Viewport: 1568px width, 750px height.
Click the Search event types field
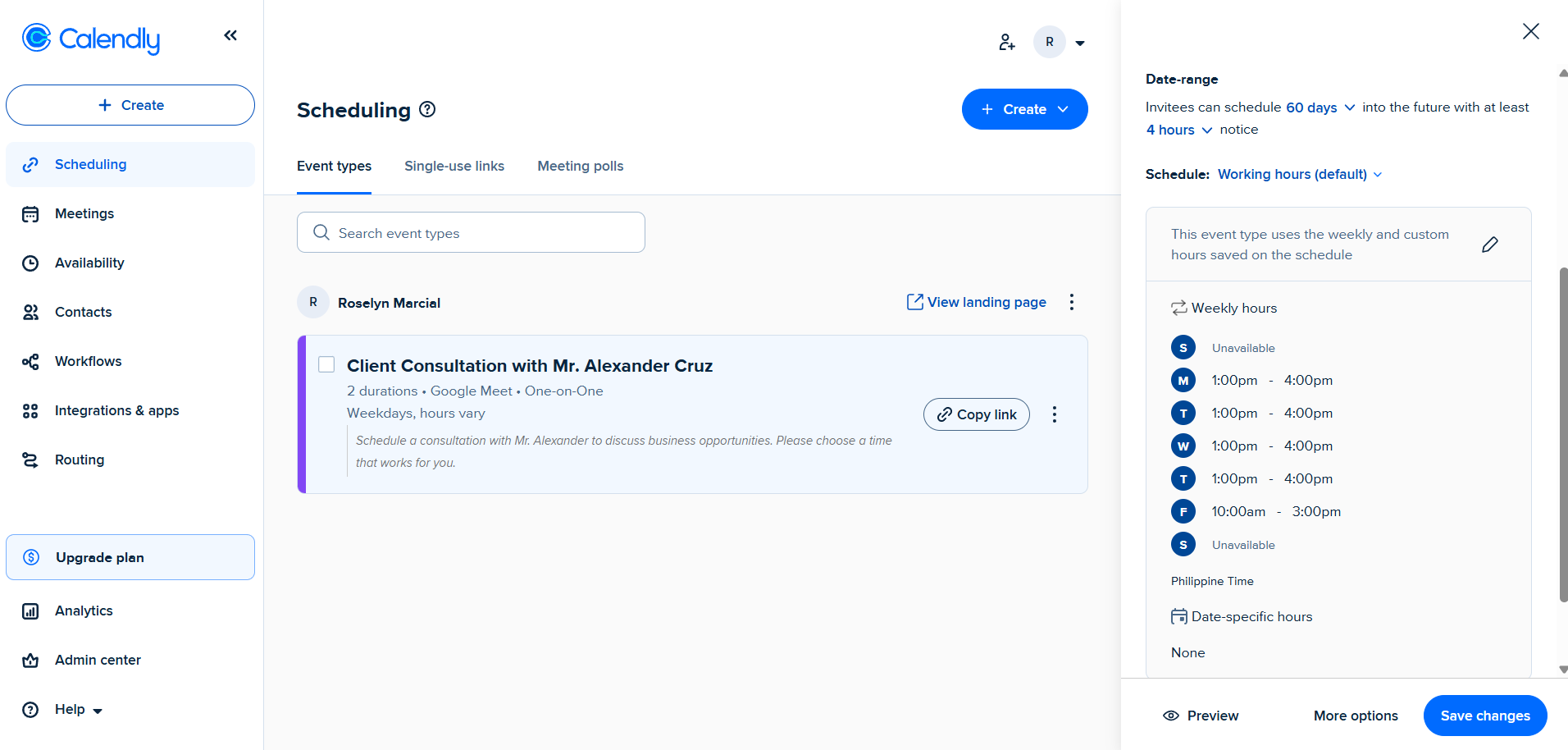pos(471,232)
